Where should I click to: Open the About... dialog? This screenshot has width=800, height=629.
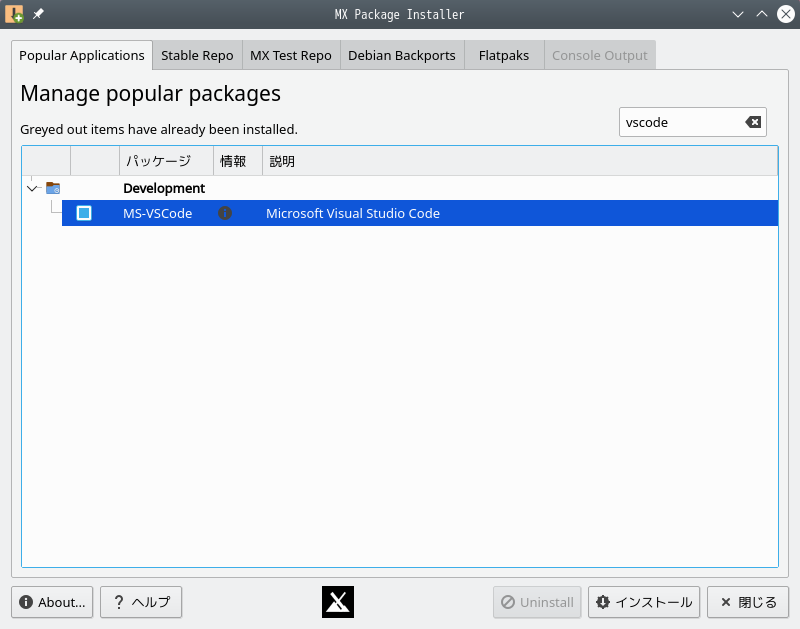[x=52, y=602]
